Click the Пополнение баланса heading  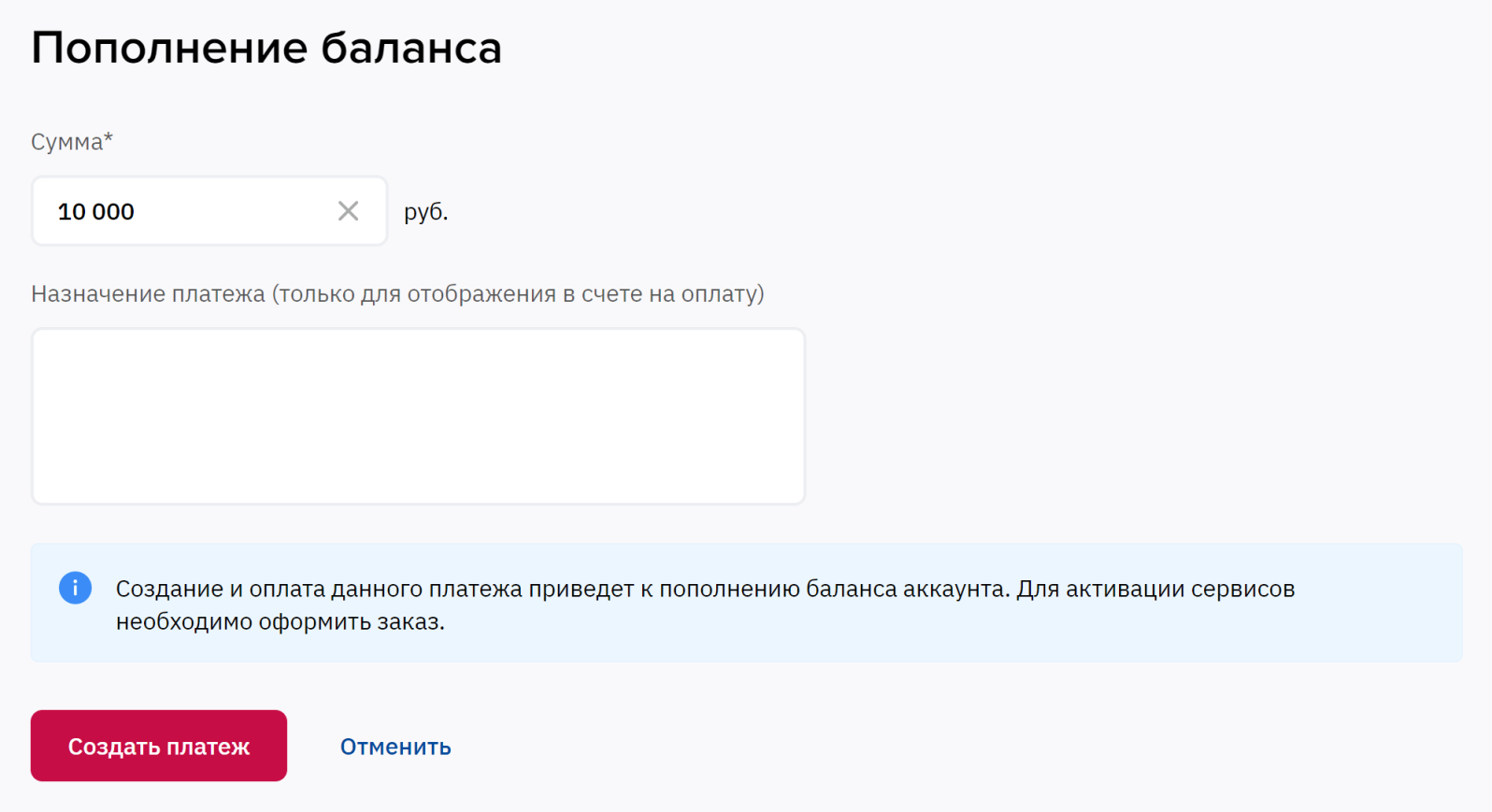point(266,48)
